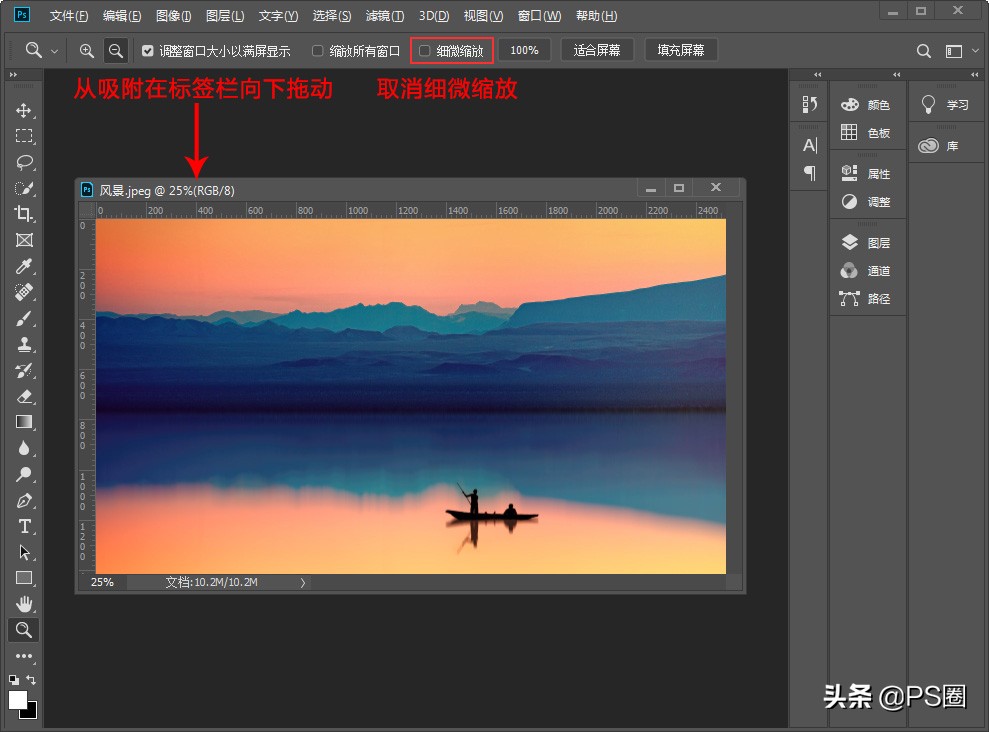
Task: Click the 适合屏幕 button
Action: coord(597,50)
